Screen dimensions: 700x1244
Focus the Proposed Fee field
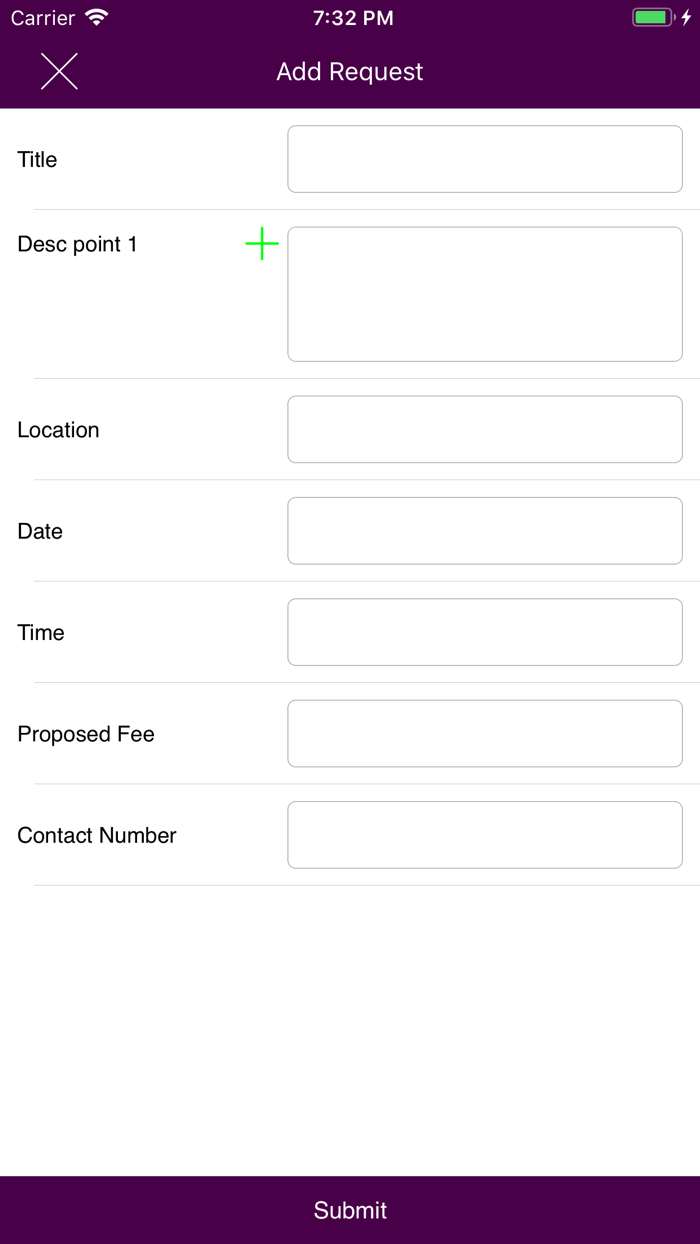485,734
